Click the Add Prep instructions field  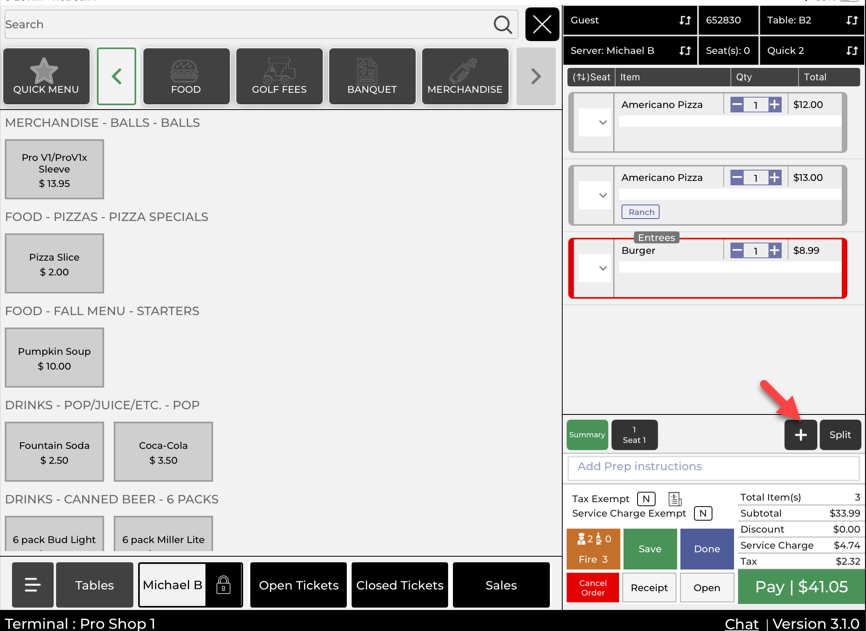tap(713, 467)
